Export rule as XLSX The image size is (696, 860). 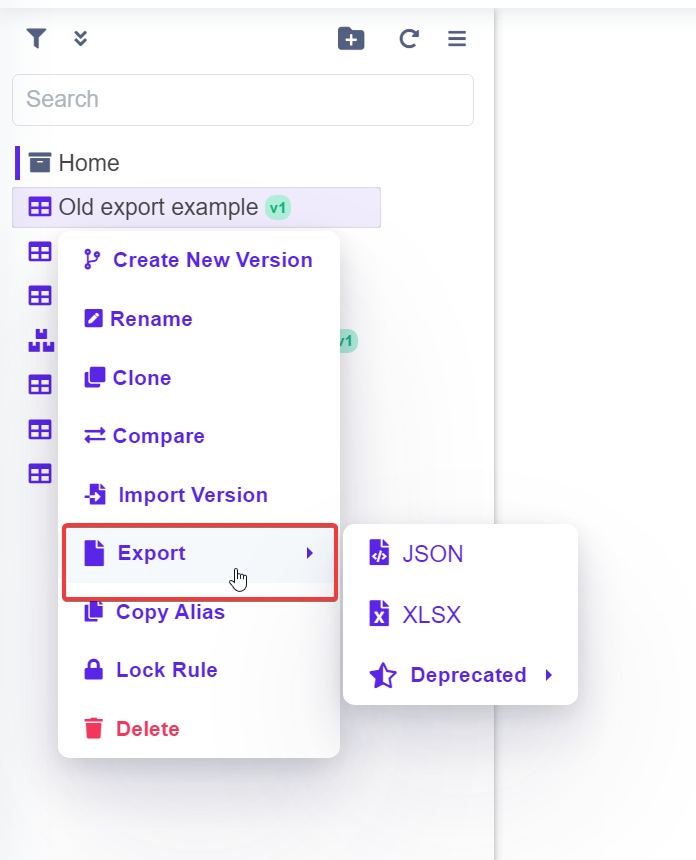pos(431,615)
